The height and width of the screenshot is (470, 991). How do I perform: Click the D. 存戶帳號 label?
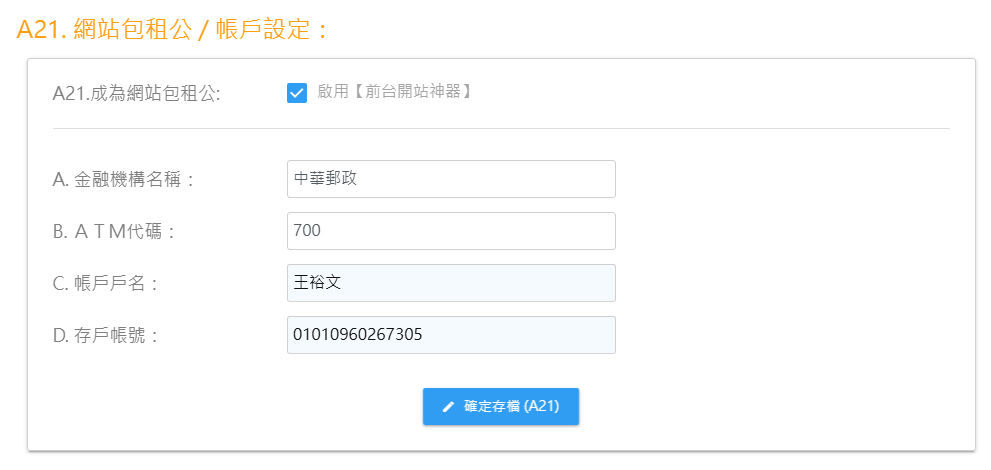point(104,335)
